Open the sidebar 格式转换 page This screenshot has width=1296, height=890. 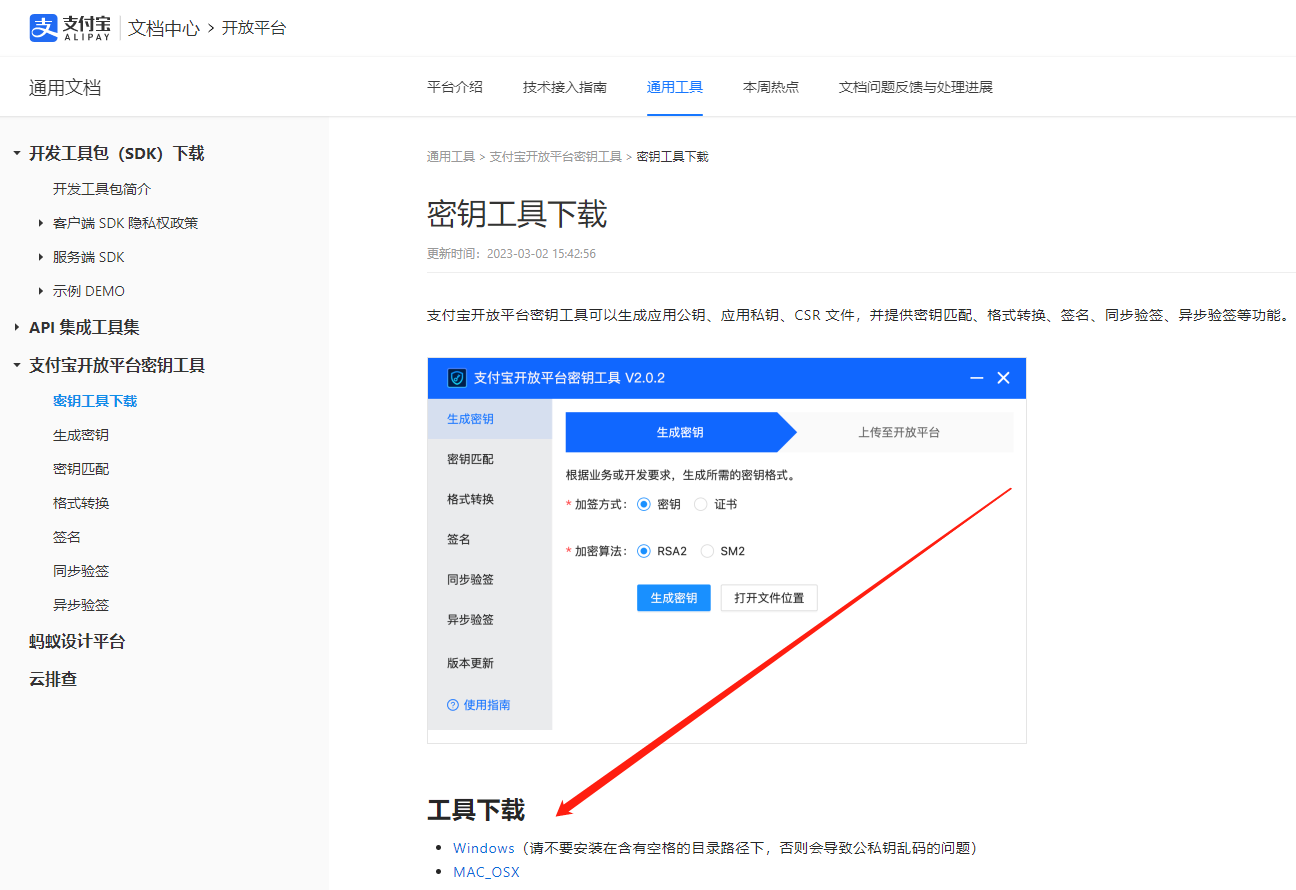coord(81,503)
